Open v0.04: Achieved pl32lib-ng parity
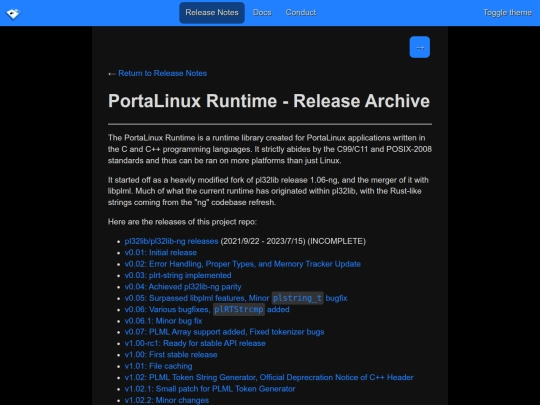The height and width of the screenshot is (405, 540). pos(183,287)
